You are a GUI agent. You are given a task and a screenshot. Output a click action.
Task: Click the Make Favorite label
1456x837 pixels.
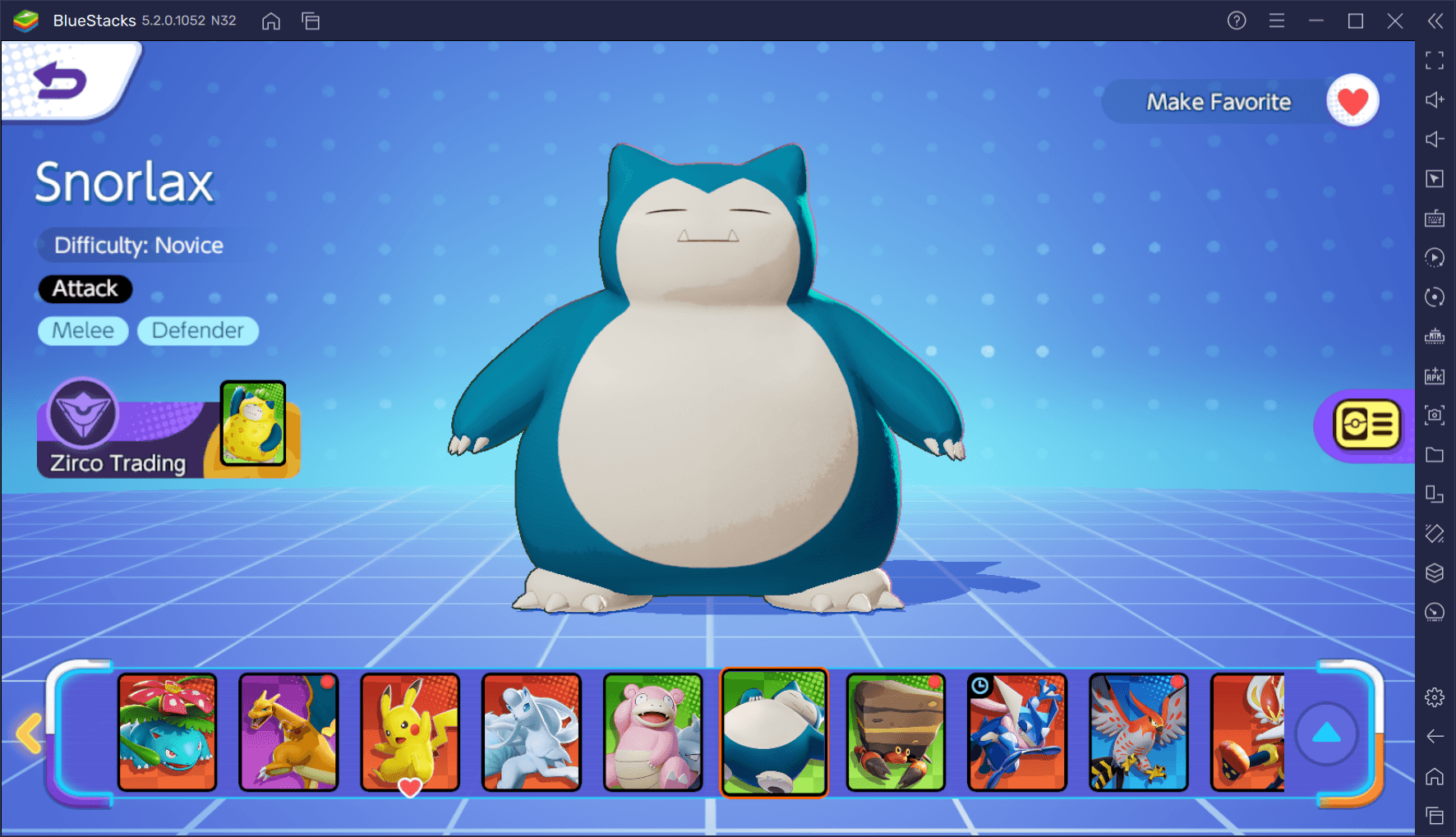(1219, 102)
